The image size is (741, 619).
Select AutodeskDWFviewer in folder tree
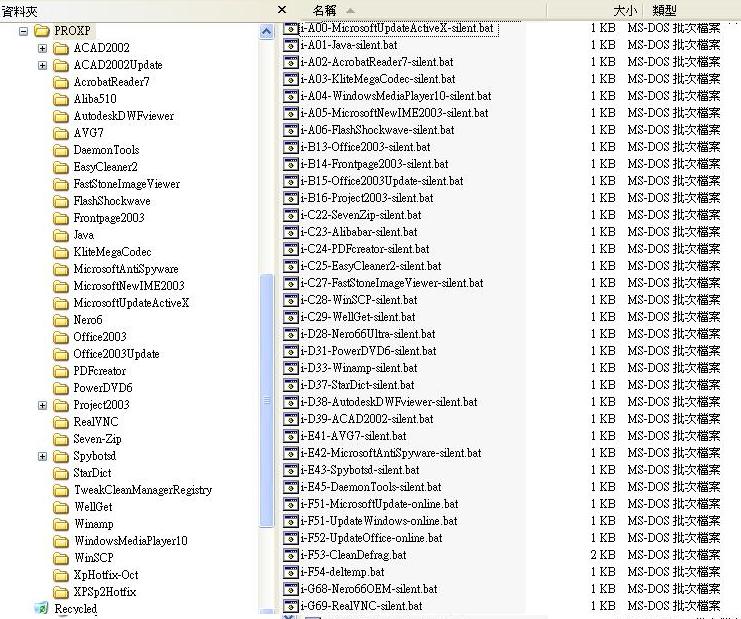pos(124,116)
